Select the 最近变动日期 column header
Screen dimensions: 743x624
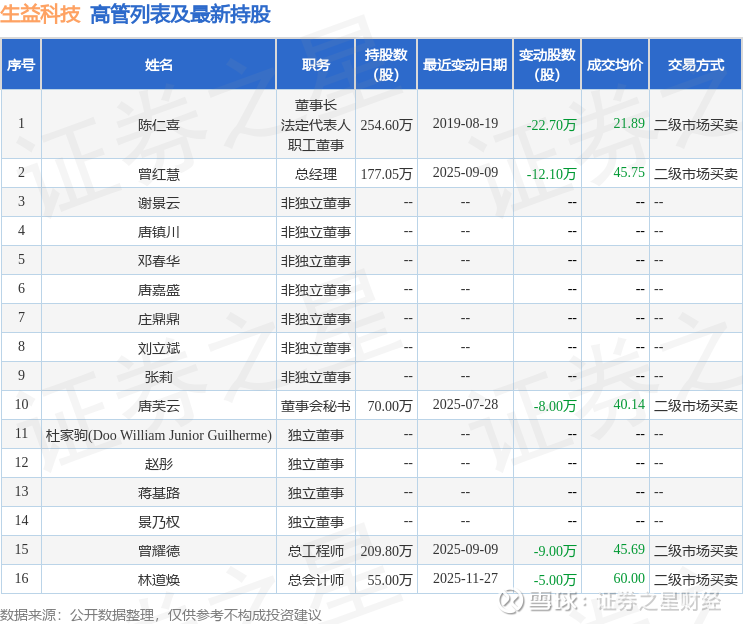click(465, 65)
